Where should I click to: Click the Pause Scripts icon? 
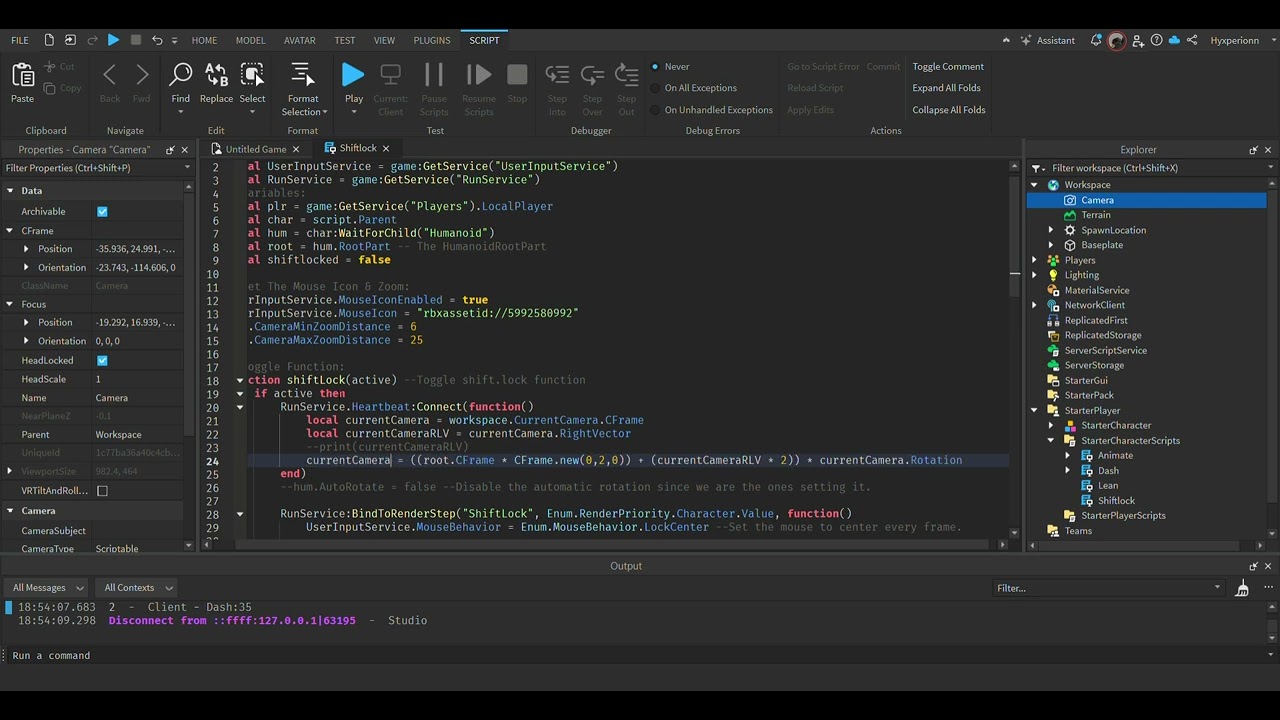(434, 75)
